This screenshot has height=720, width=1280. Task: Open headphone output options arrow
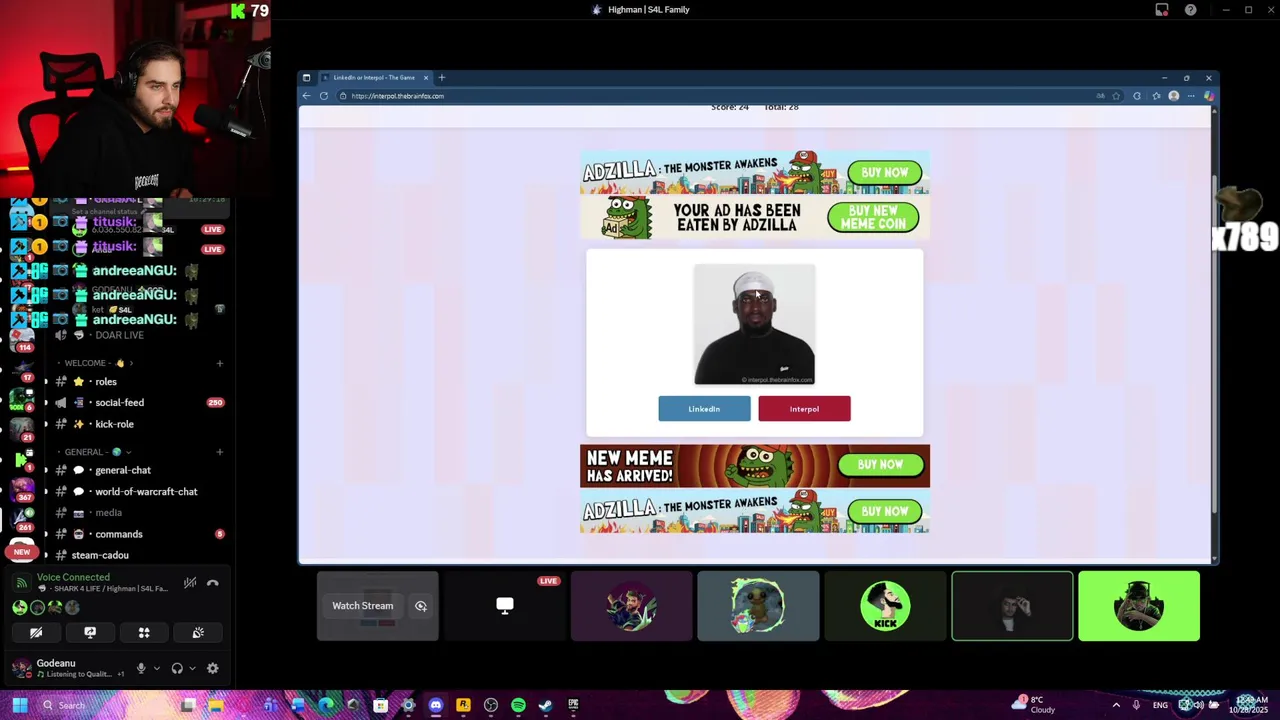point(192,668)
